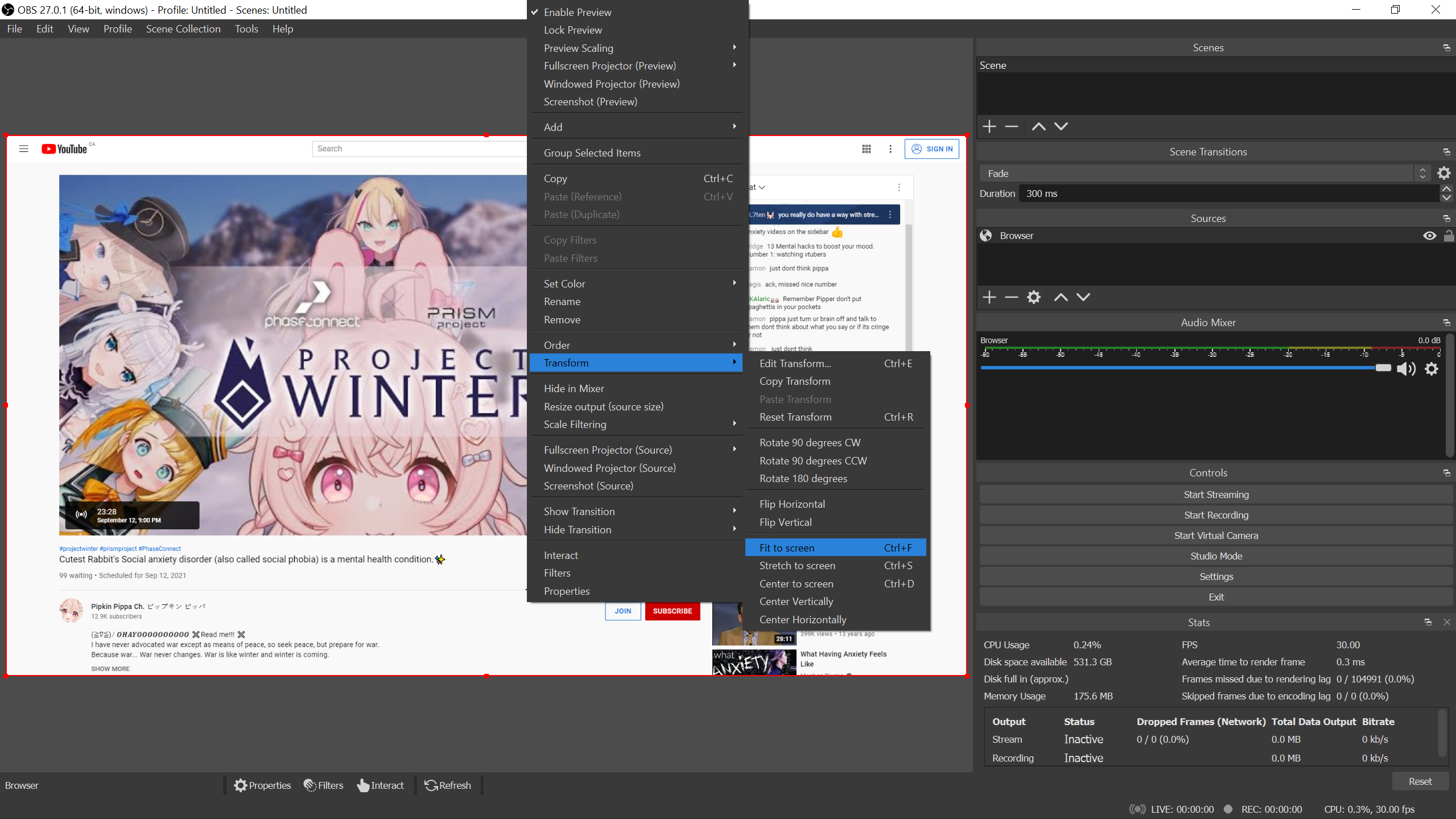Select Fit to screen menu item

pos(835,548)
